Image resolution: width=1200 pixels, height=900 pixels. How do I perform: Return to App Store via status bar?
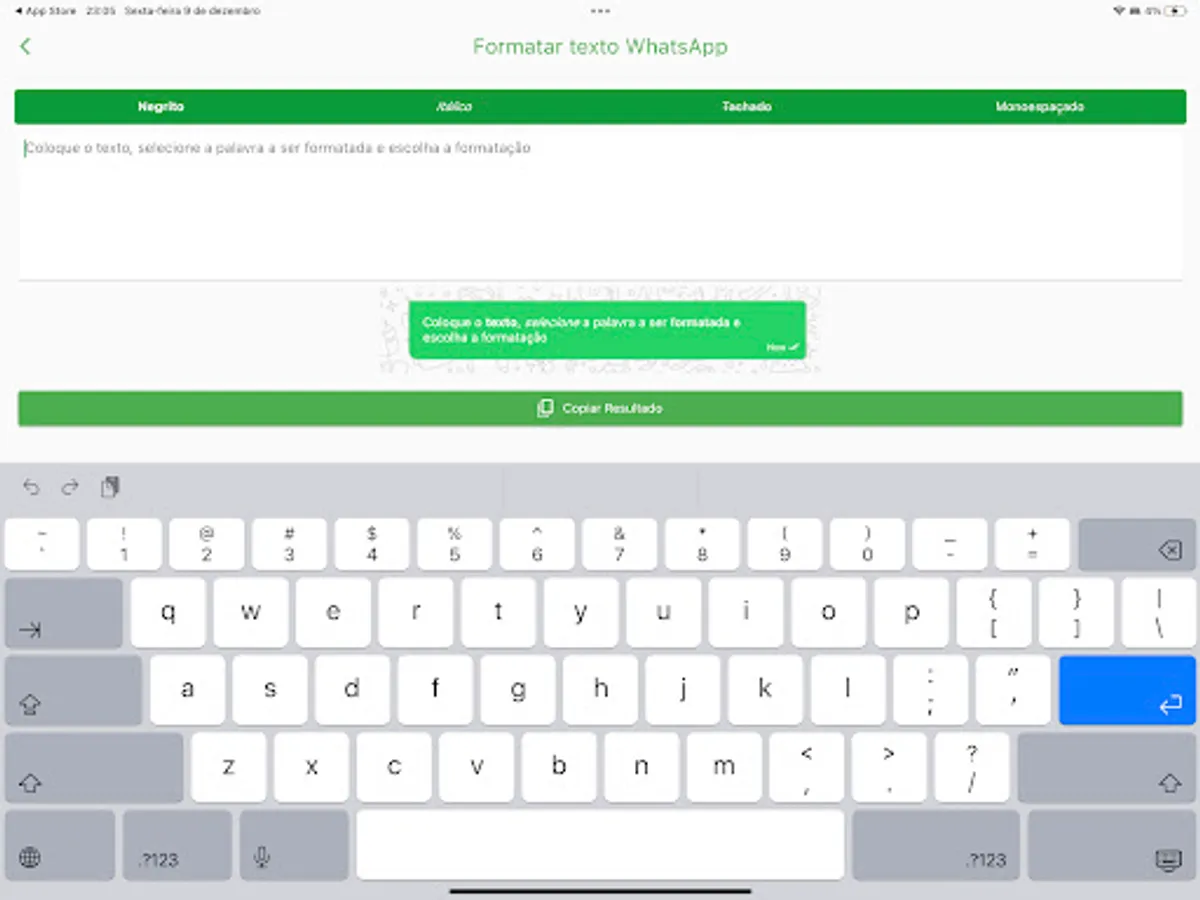45,11
